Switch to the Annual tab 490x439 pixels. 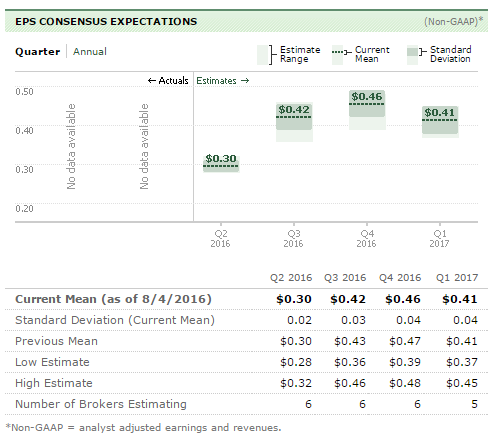pyautogui.click(x=90, y=52)
